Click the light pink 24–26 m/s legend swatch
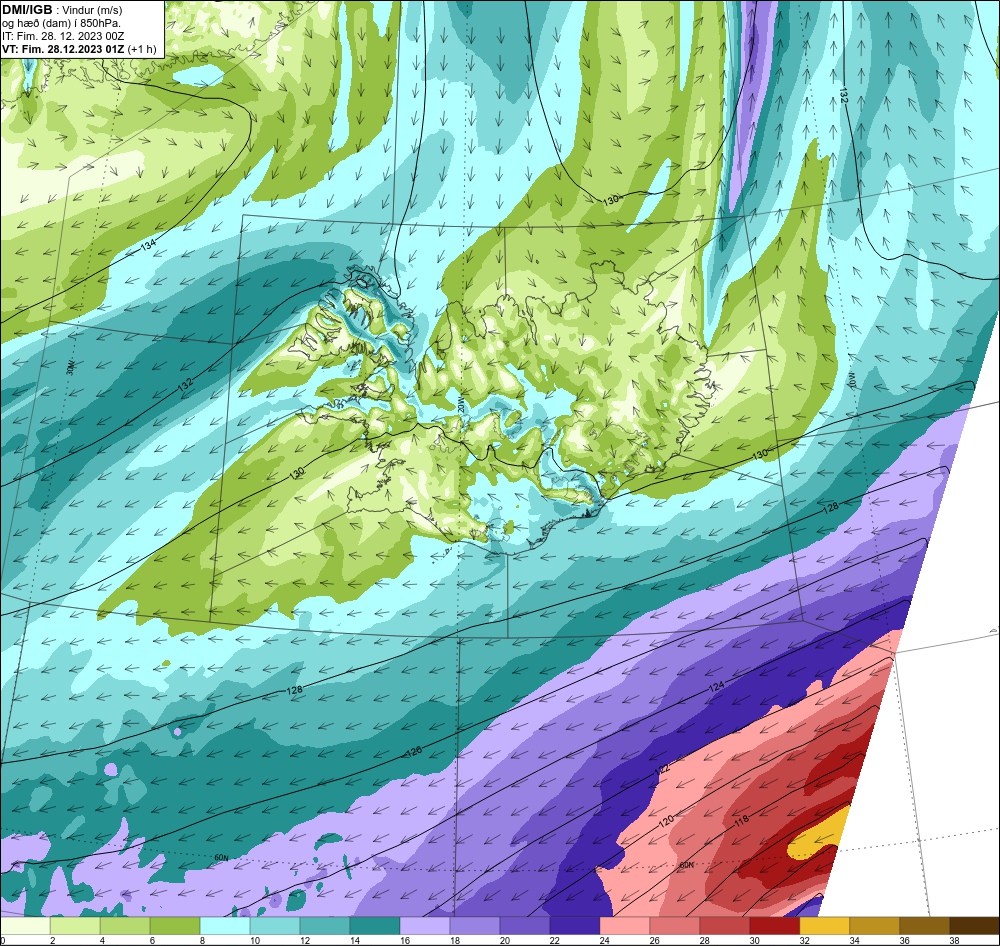 click(624, 926)
